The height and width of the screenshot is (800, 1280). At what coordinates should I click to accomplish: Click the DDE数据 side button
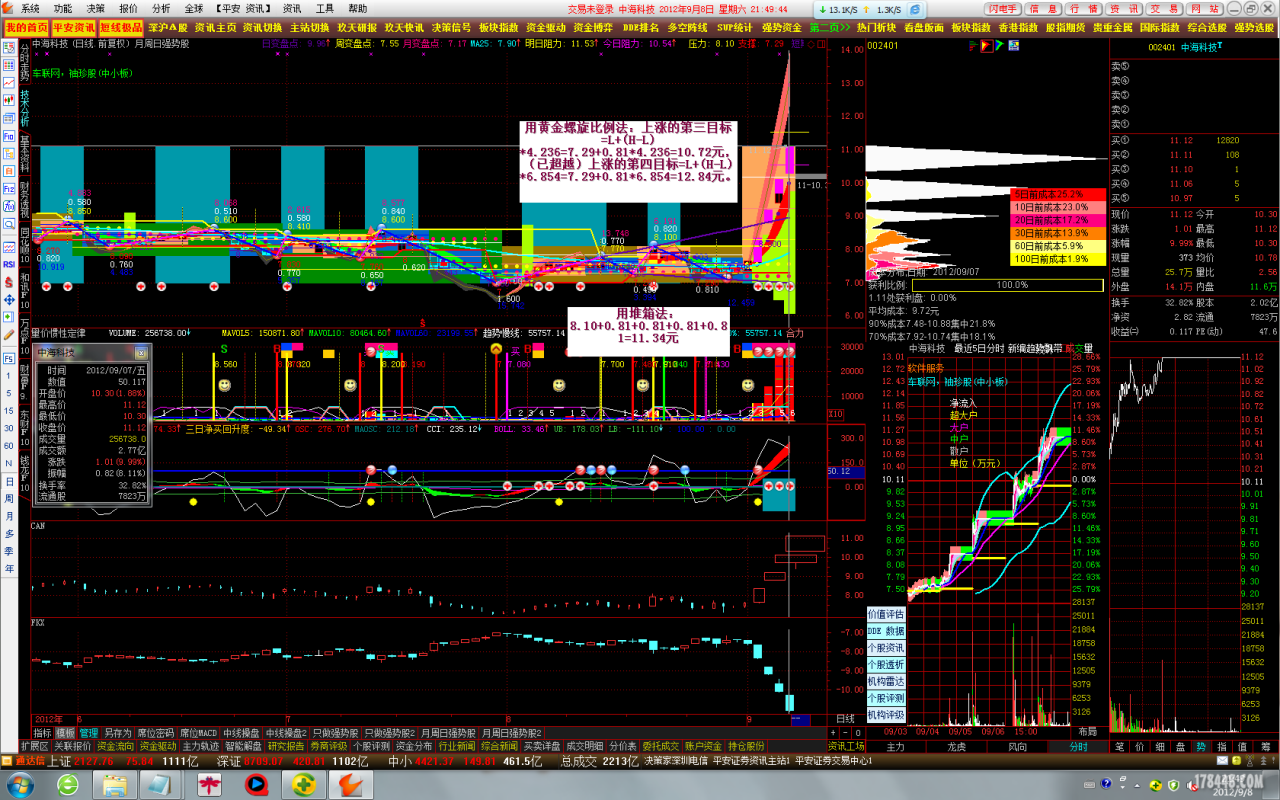pos(886,631)
